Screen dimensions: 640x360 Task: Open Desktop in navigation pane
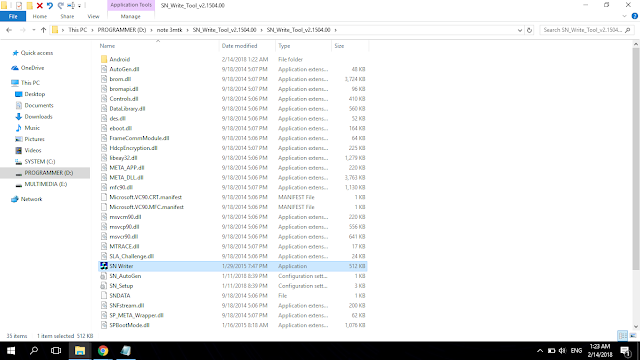35,94
